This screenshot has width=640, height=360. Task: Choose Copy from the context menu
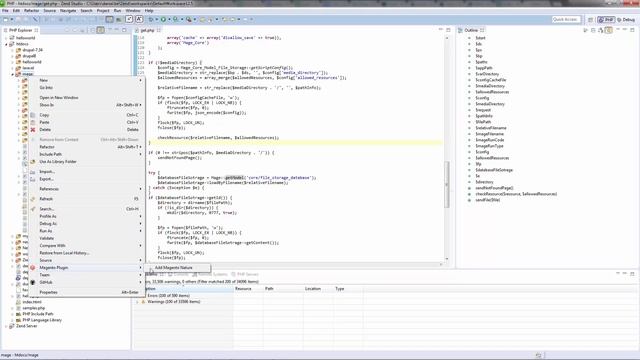coord(87,115)
